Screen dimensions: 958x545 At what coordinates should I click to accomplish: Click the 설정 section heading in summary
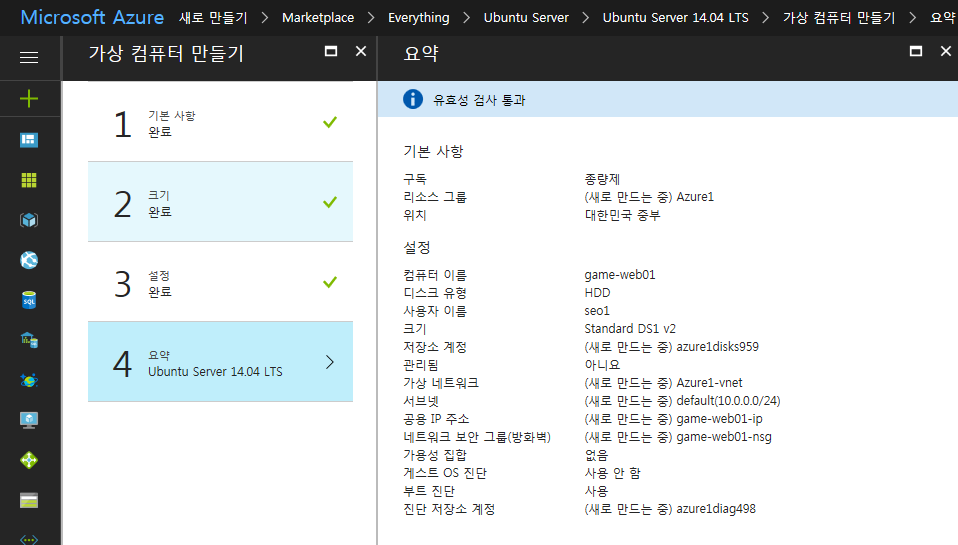pos(417,247)
